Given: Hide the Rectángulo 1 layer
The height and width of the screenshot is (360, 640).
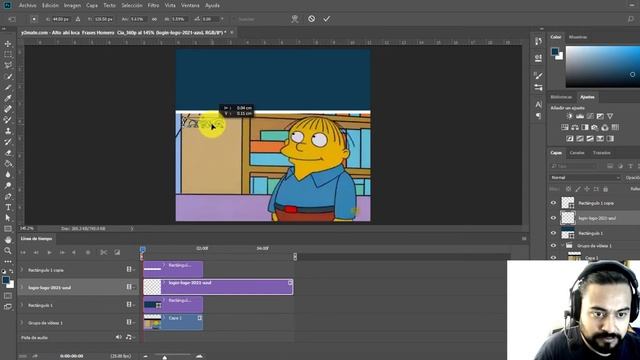Looking at the screenshot, I should click(553, 233).
